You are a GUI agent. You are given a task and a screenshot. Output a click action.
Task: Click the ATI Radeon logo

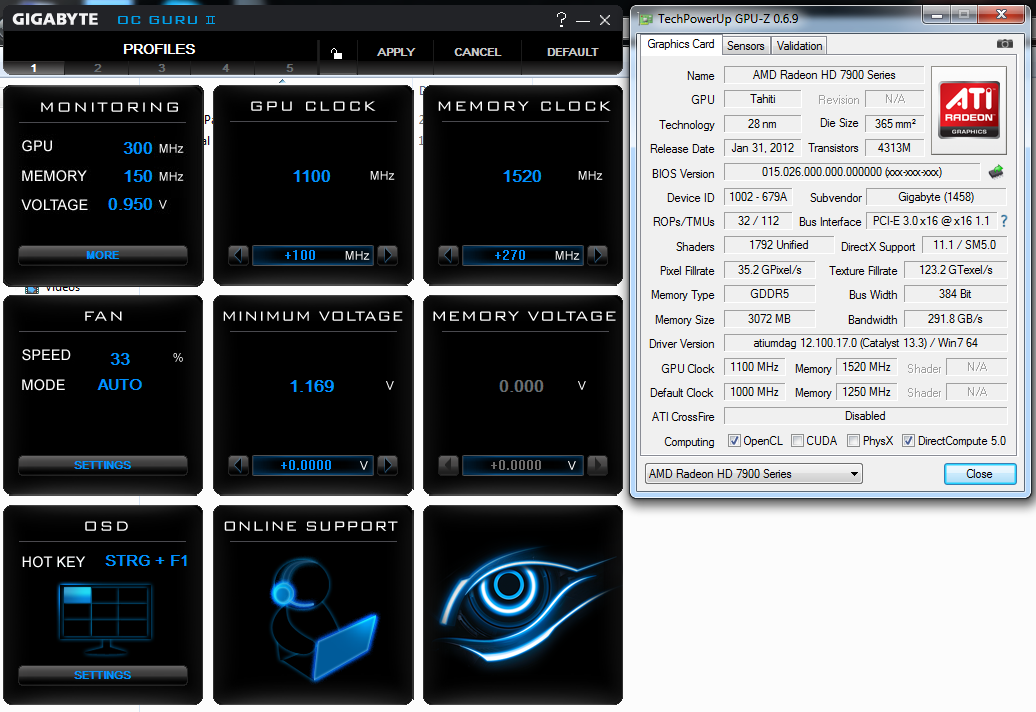click(969, 110)
